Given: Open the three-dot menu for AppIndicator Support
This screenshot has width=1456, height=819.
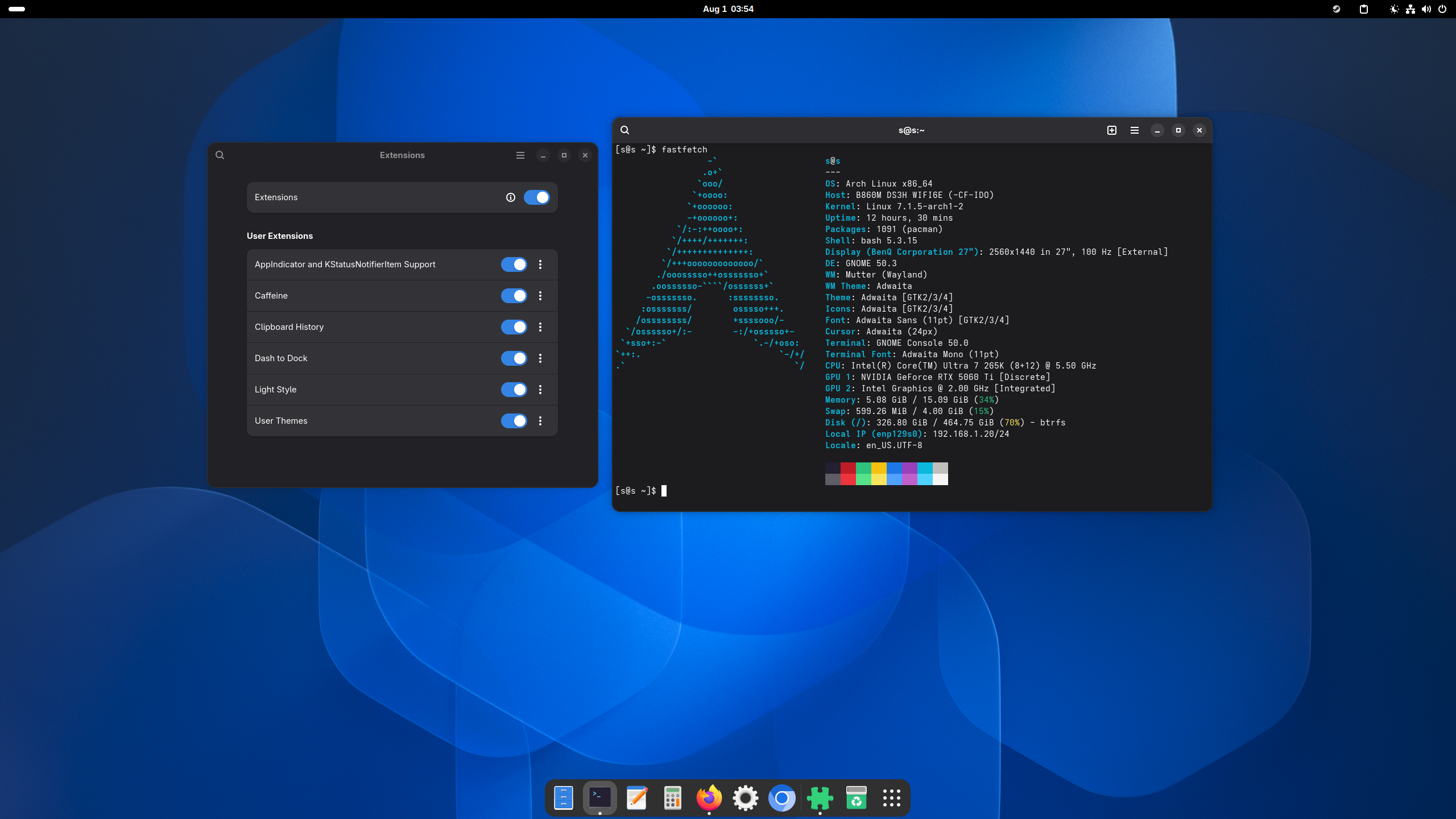Looking at the screenshot, I should coord(540,264).
